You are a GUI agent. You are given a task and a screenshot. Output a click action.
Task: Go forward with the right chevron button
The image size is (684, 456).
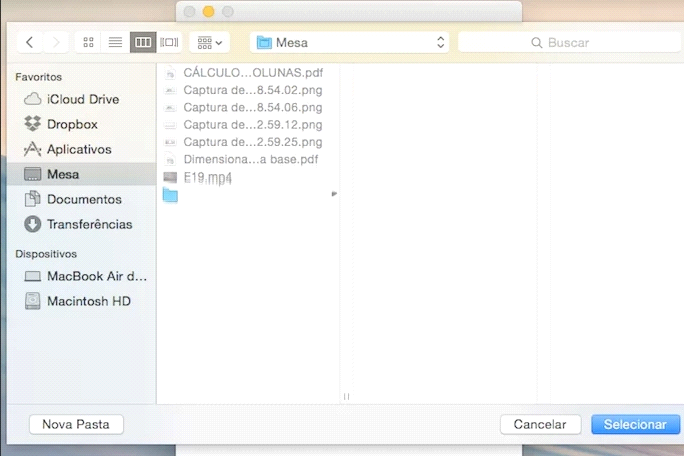coord(56,42)
